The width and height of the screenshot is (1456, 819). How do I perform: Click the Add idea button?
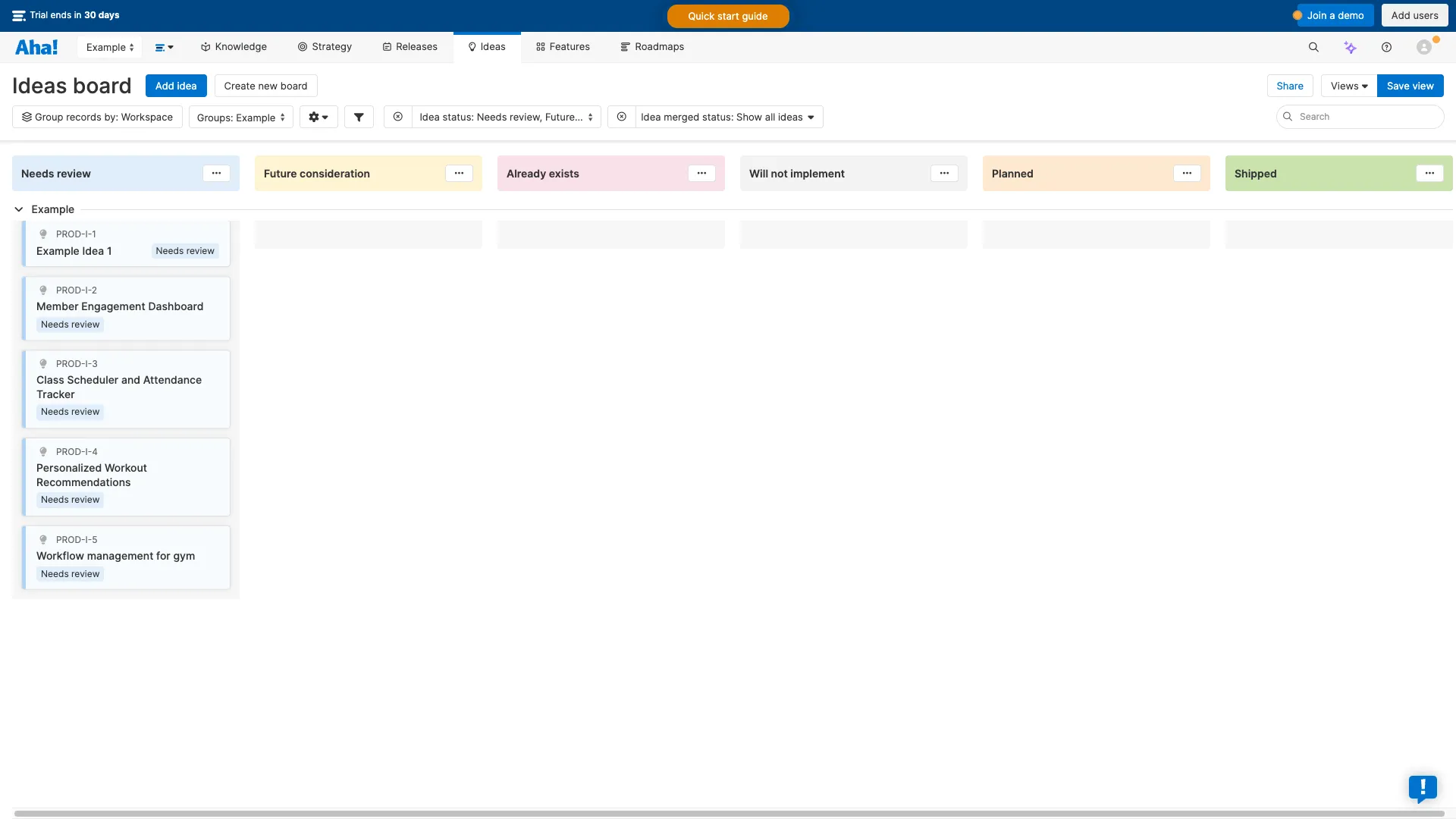(176, 86)
